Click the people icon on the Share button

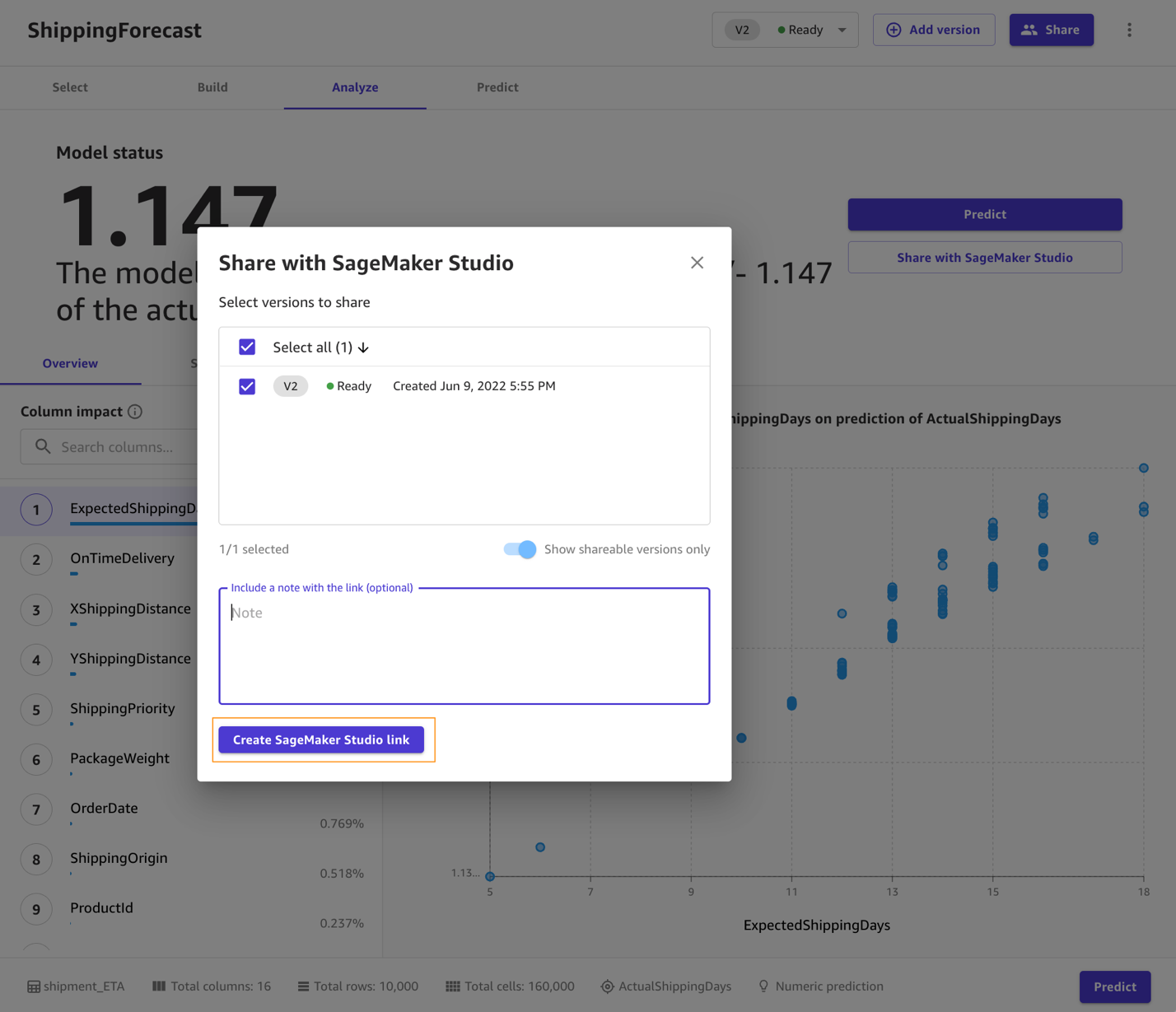tap(1029, 30)
